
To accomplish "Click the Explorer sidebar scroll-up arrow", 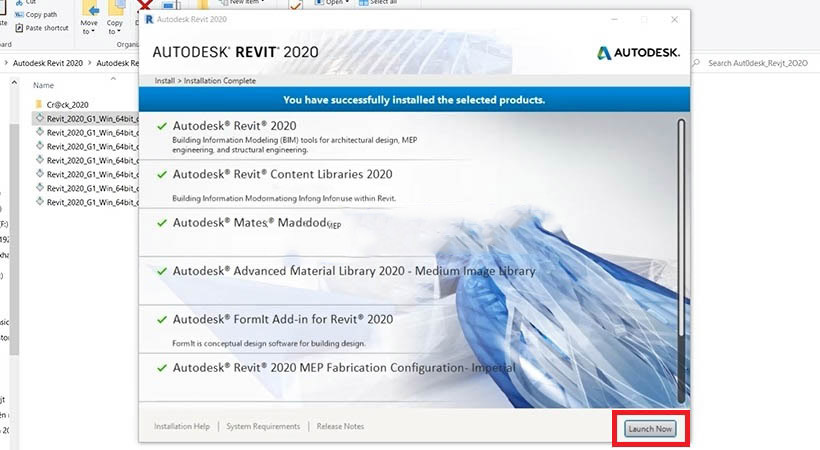I will pos(14,83).
